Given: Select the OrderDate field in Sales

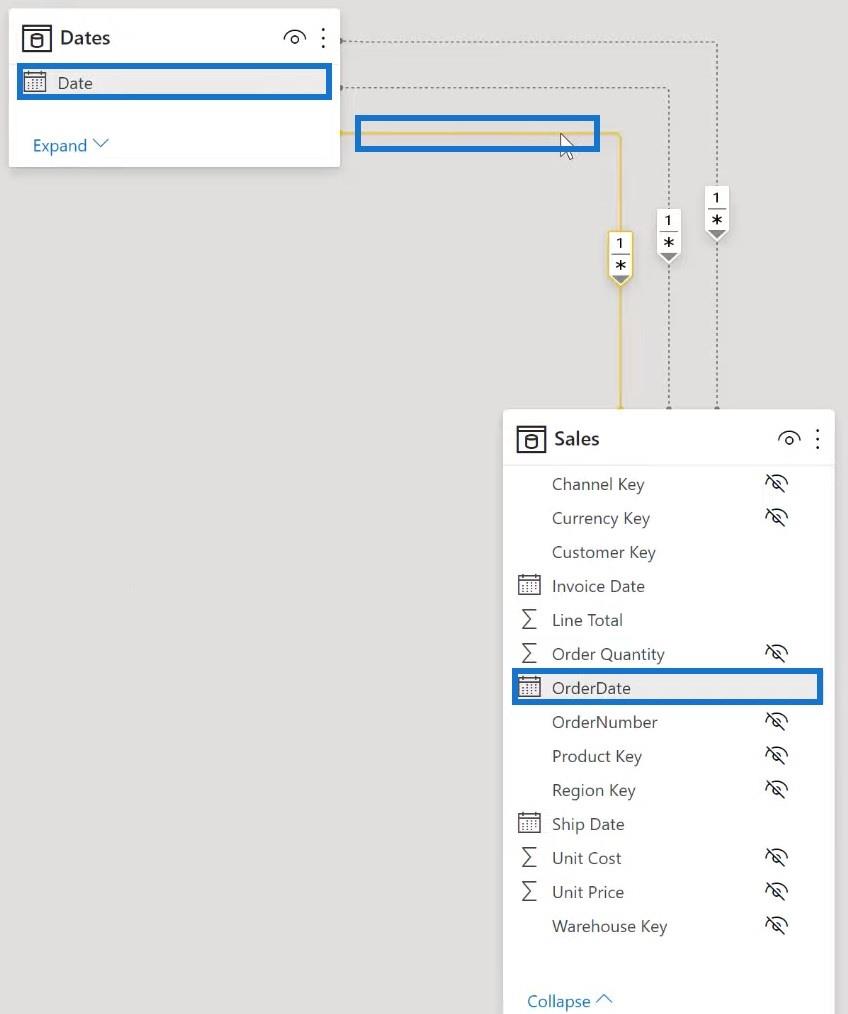Looking at the screenshot, I should point(668,687).
